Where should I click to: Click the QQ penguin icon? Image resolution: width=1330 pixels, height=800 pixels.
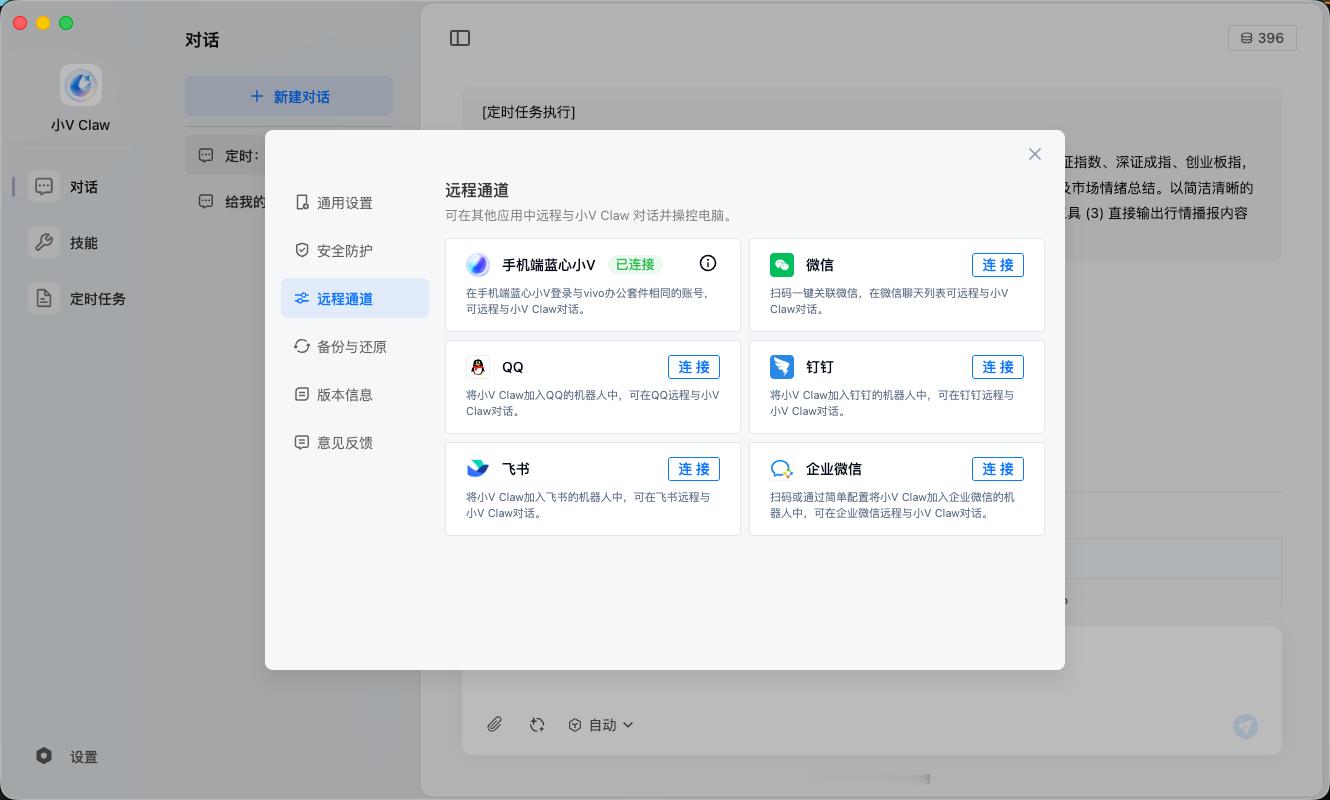click(x=478, y=367)
